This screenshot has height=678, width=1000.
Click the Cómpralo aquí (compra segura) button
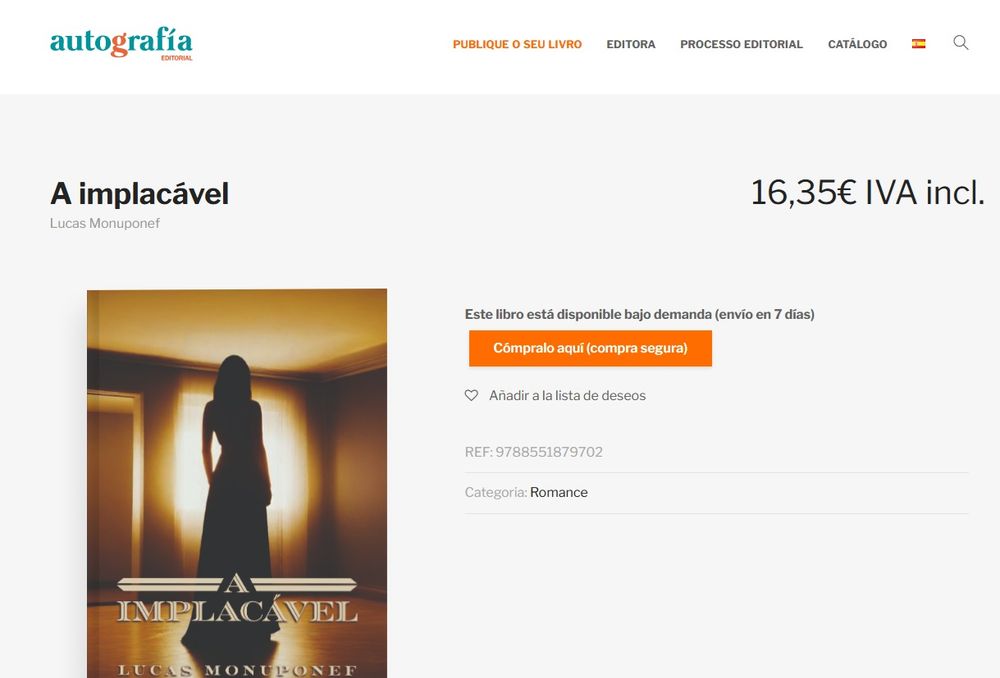tap(590, 348)
